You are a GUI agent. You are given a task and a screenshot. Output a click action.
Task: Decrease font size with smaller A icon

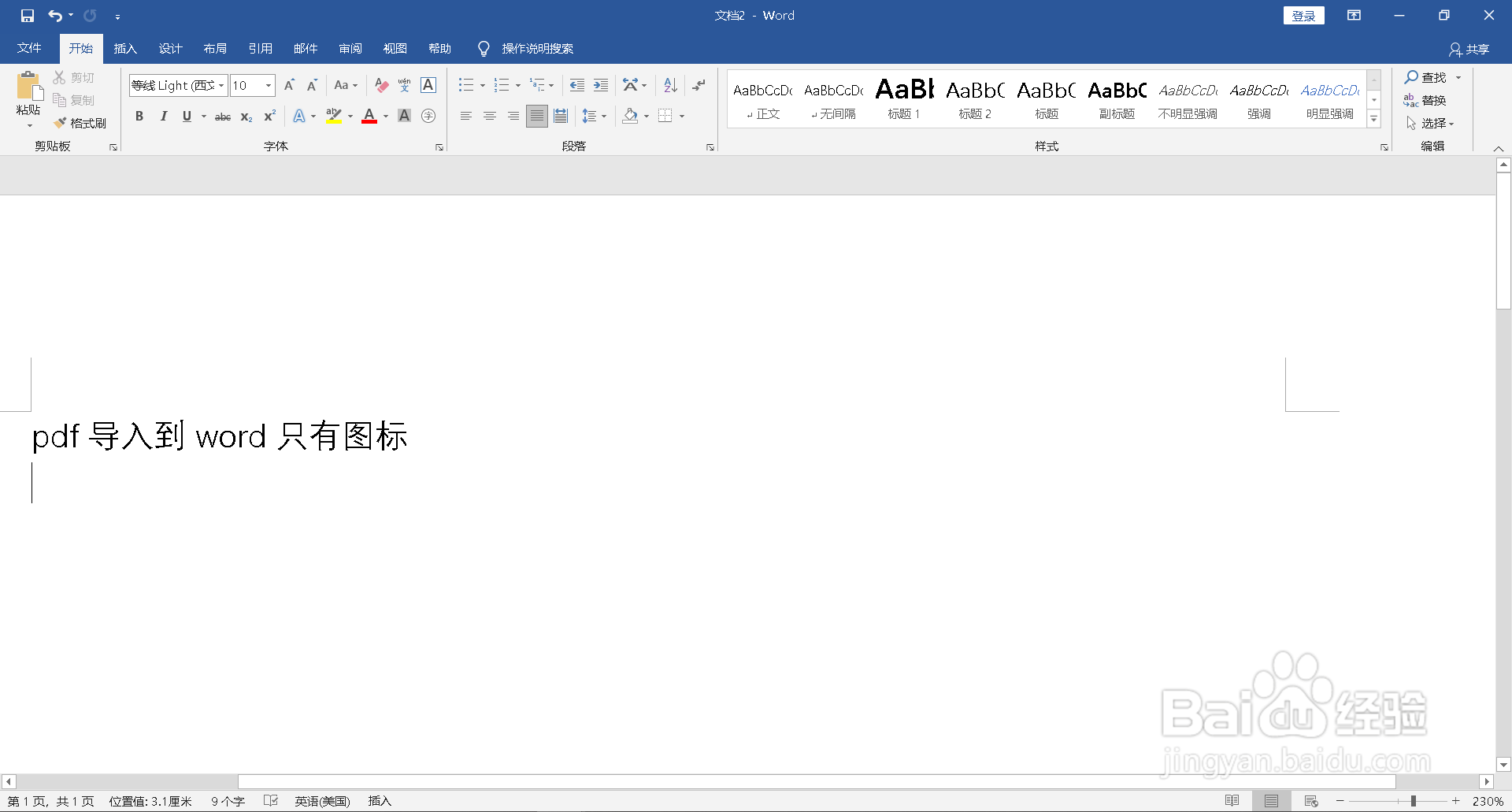click(312, 85)
